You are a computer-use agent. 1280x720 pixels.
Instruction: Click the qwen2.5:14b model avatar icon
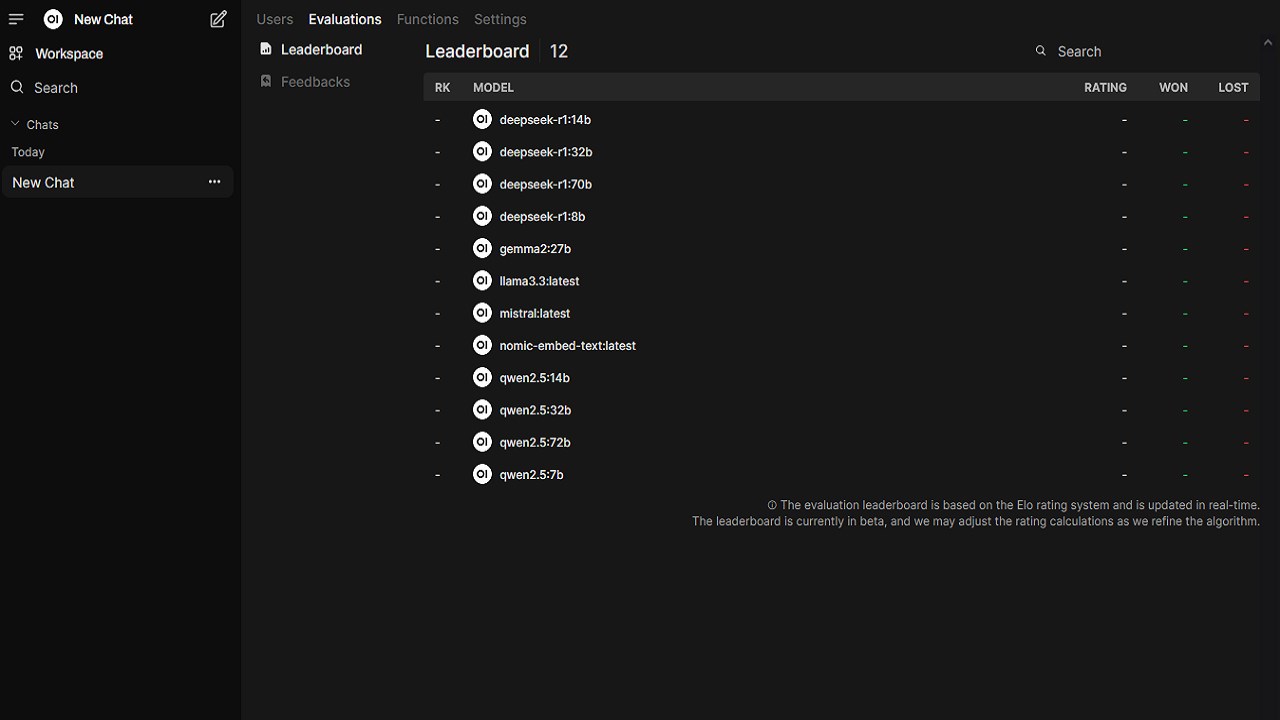pos(482,377)
